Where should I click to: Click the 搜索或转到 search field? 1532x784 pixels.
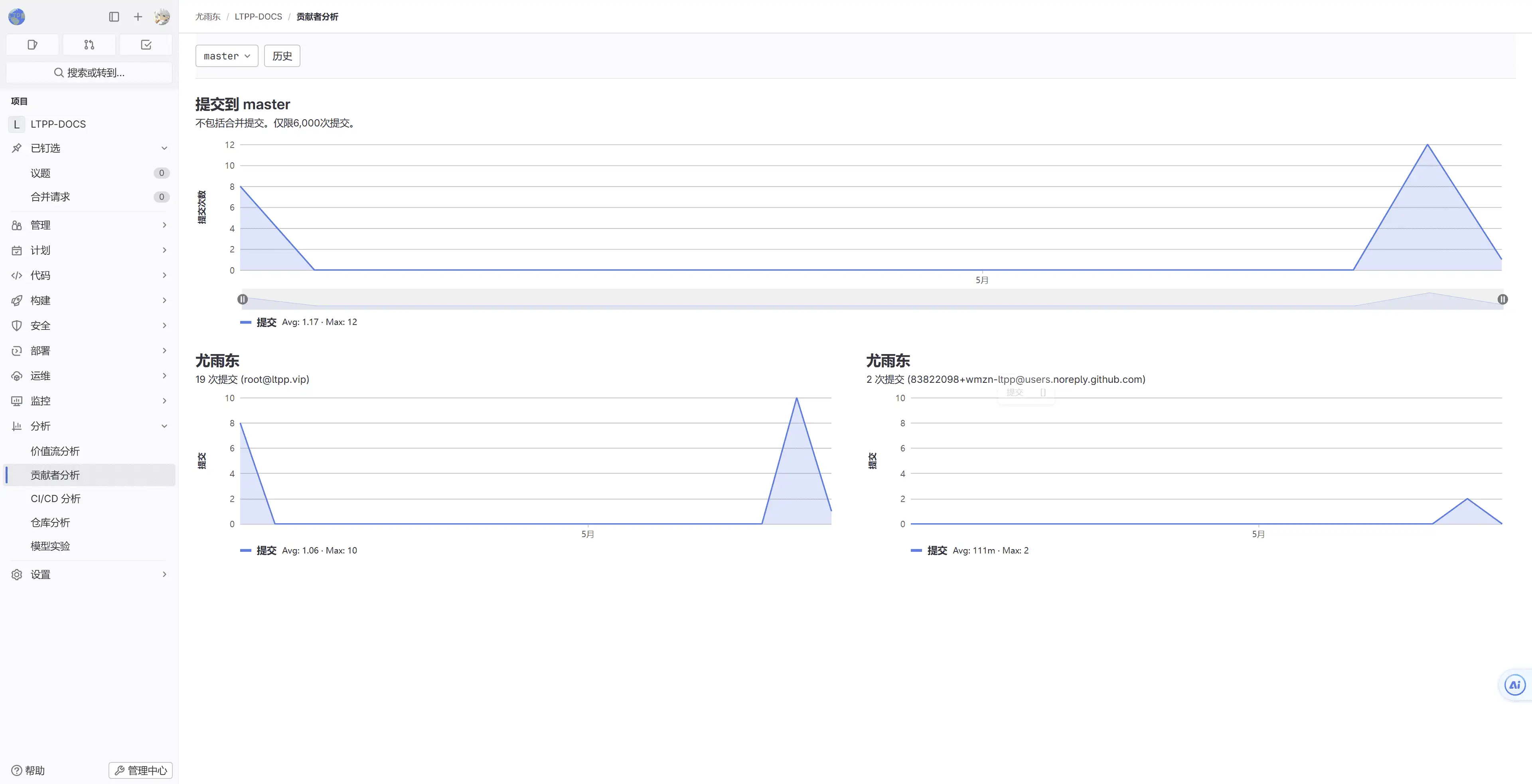tap(89, 73)
